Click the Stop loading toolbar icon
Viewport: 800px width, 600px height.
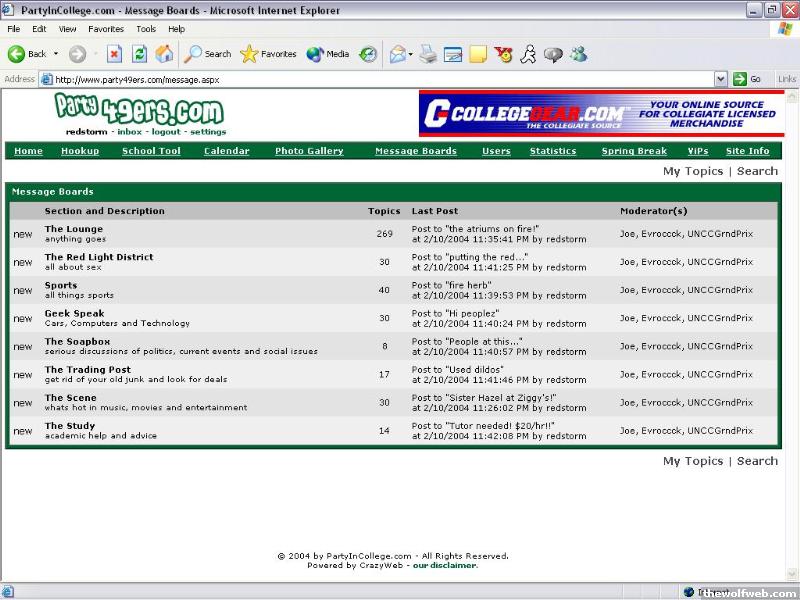pyautogui.click(x=114, y=54)
